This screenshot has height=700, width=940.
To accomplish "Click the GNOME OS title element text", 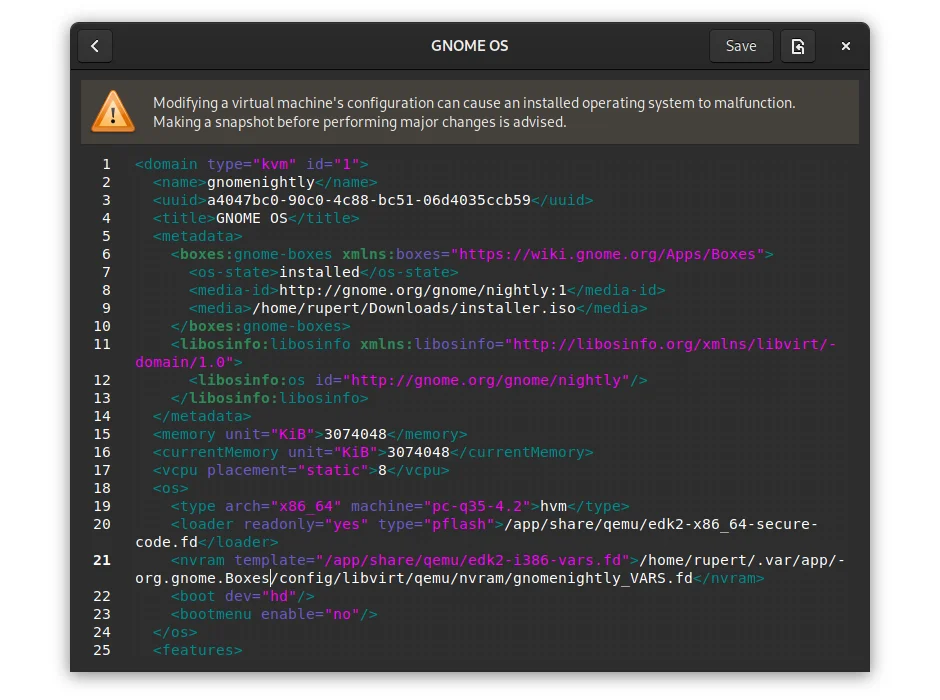I will 253,218.
